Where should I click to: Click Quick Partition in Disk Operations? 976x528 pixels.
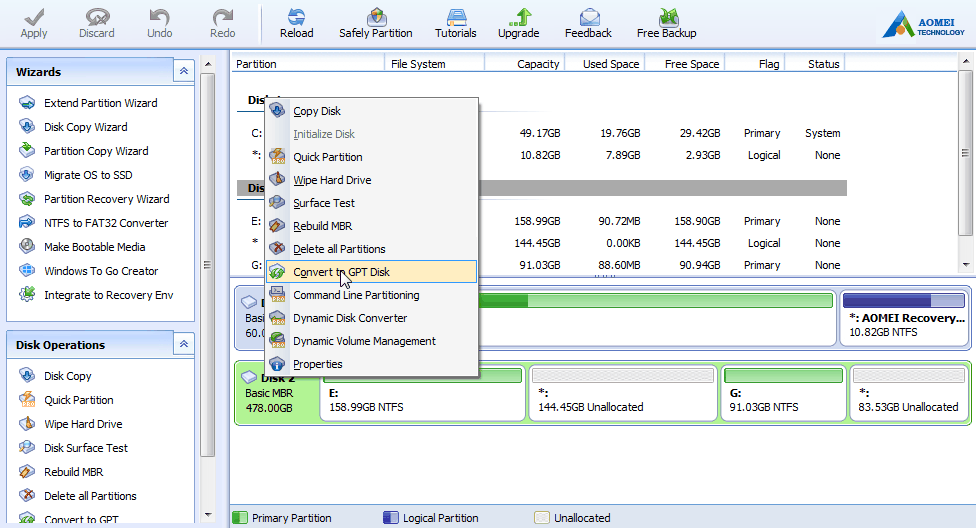coord(78,400)
